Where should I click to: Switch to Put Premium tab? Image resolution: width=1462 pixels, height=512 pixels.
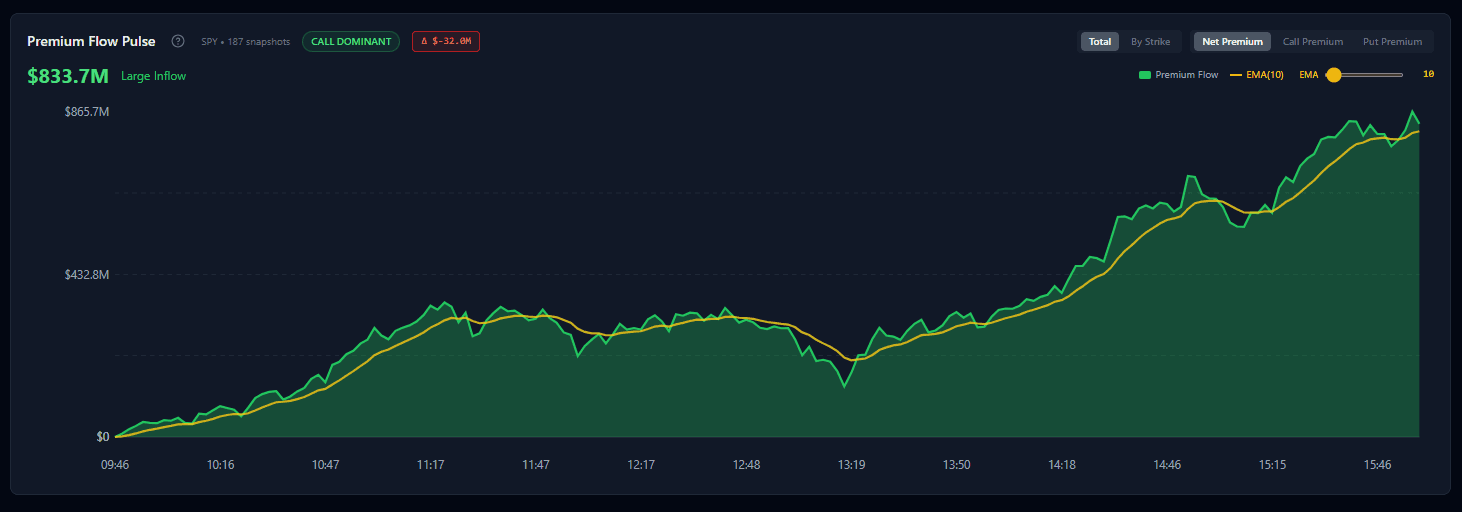pos(1392,42)
